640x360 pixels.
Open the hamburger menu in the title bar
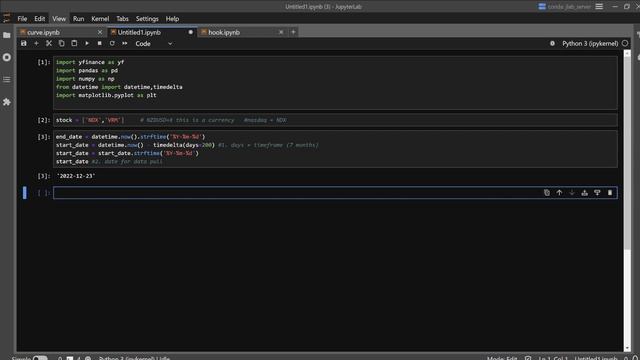pos(599,7)
